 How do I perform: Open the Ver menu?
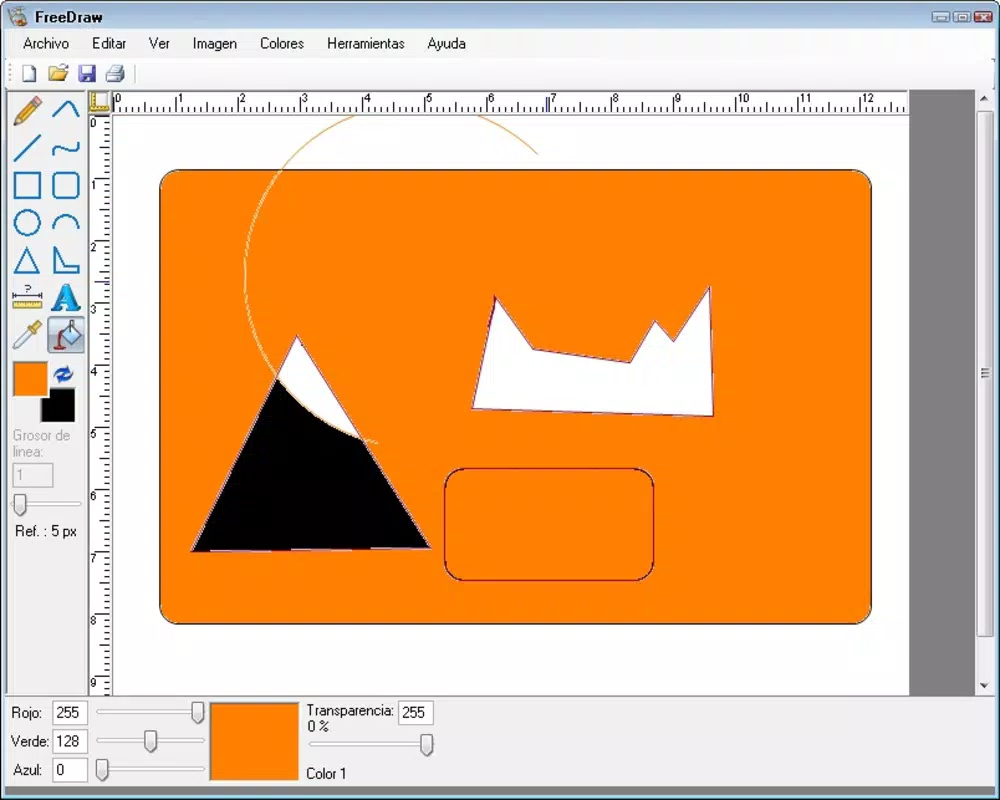pyautogui.click(x=159, y=43)
